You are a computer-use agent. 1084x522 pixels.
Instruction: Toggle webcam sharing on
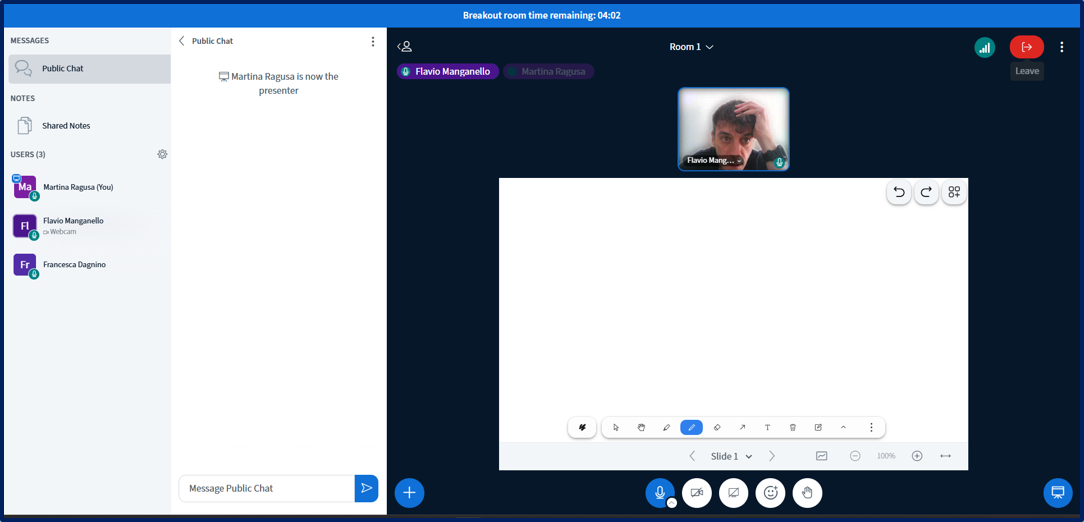pyautogui.click(x=697, y=492)
